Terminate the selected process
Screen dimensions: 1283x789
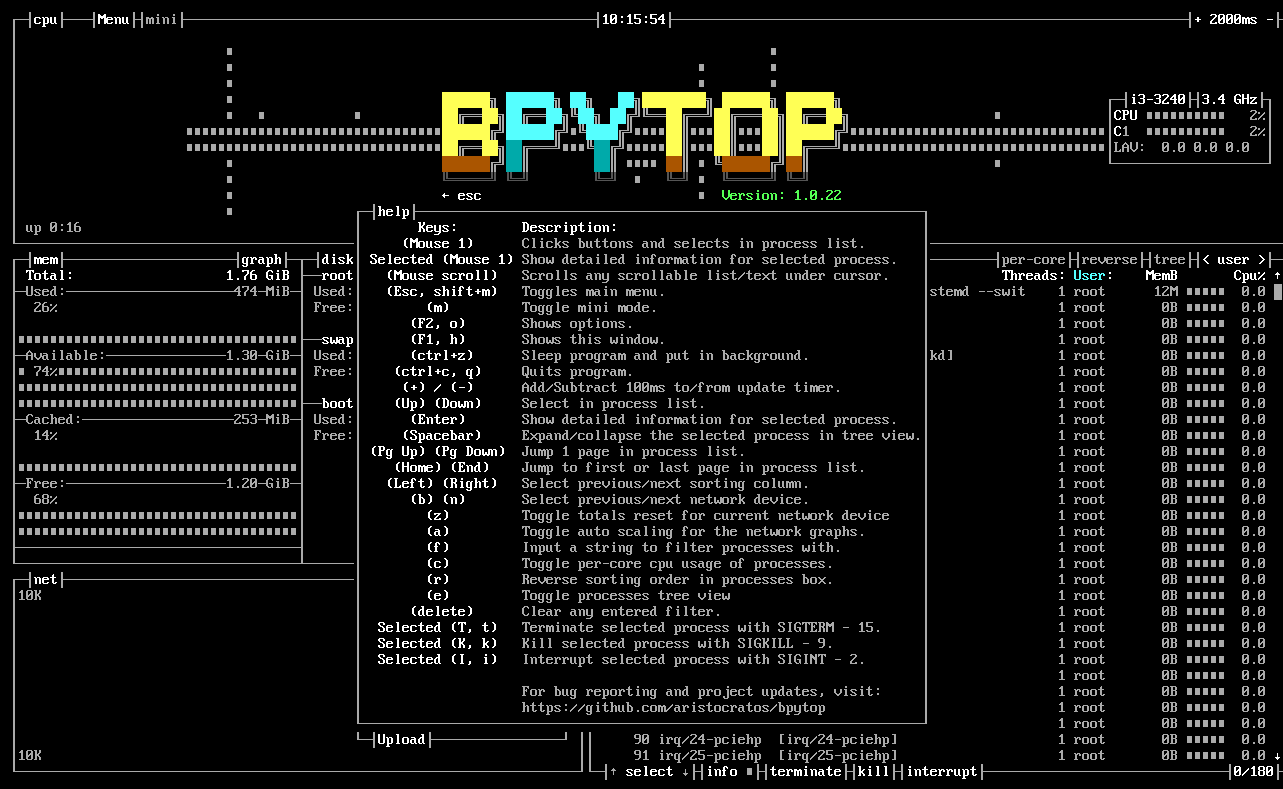click(805, 771)
